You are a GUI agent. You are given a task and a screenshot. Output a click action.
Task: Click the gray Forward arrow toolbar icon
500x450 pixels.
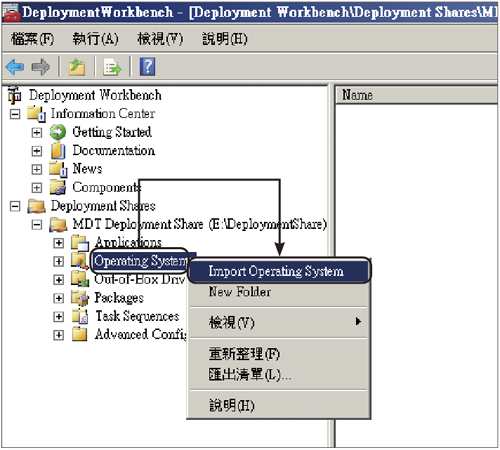[x=41, y=67]
